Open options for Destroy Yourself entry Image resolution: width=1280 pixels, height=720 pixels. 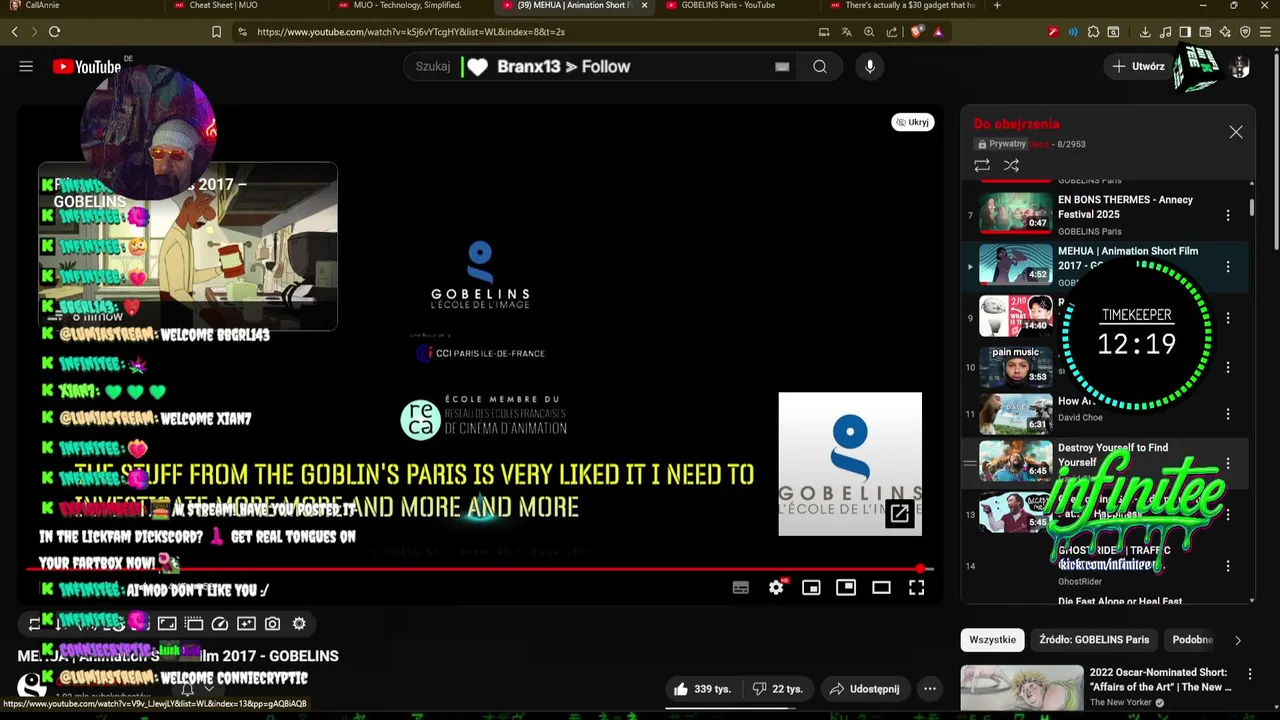tap(1228, 463)
